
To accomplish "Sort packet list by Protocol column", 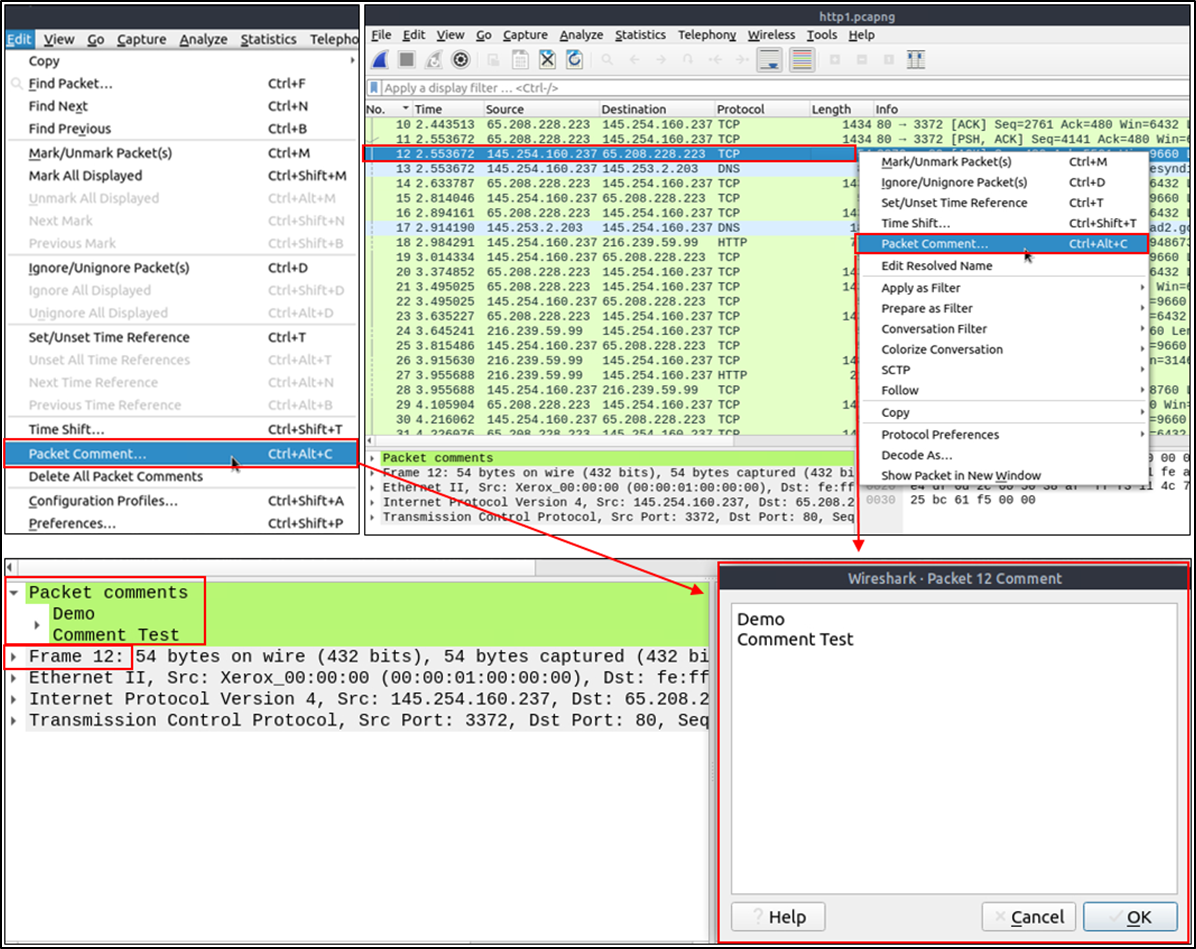I will [x=760, y=109].
